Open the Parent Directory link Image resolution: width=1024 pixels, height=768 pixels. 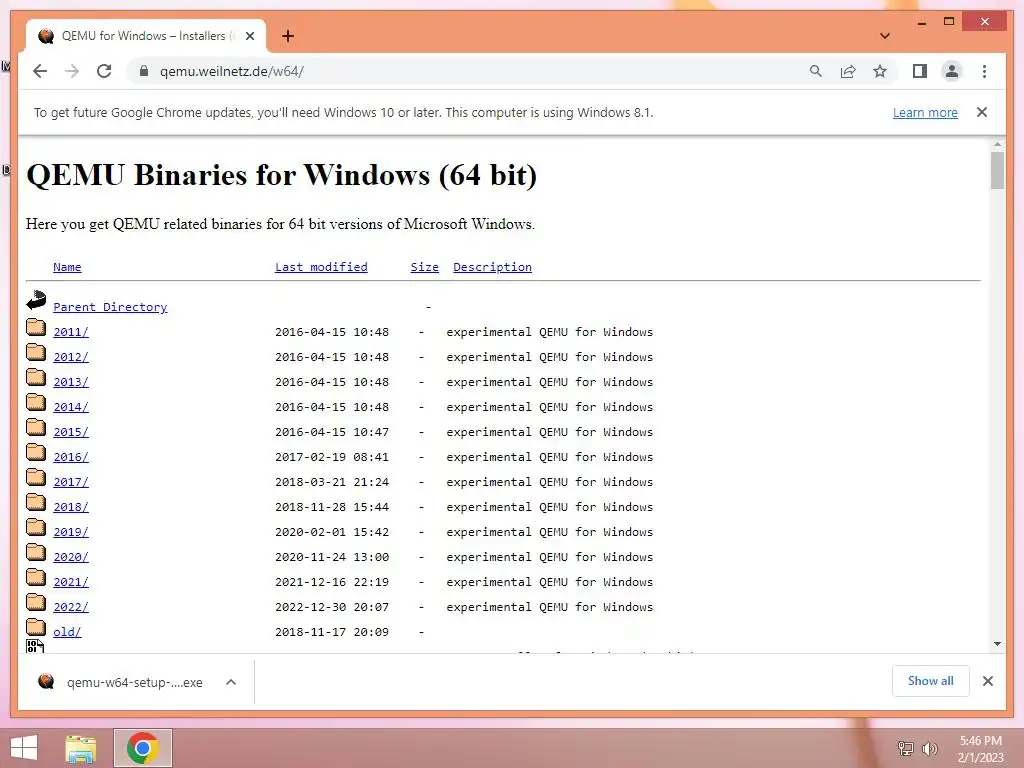[110, 307]
